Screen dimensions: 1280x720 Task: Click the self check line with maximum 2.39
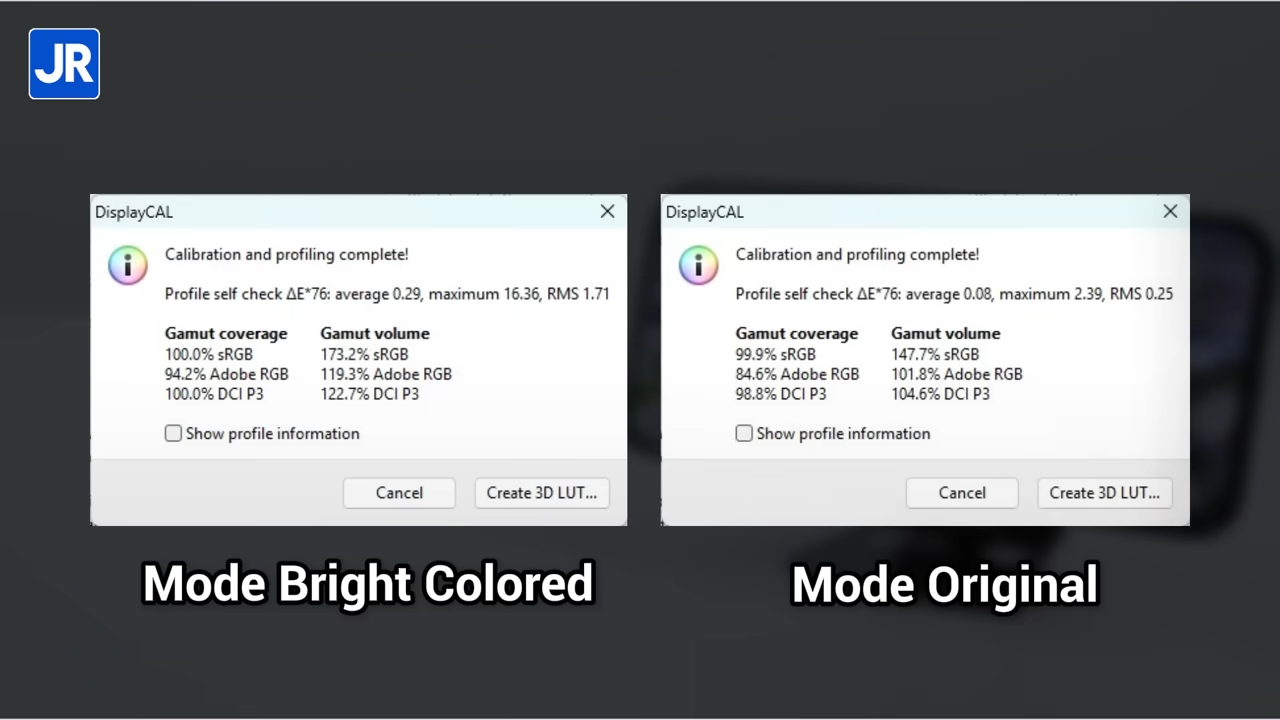(x=954, y=294)
